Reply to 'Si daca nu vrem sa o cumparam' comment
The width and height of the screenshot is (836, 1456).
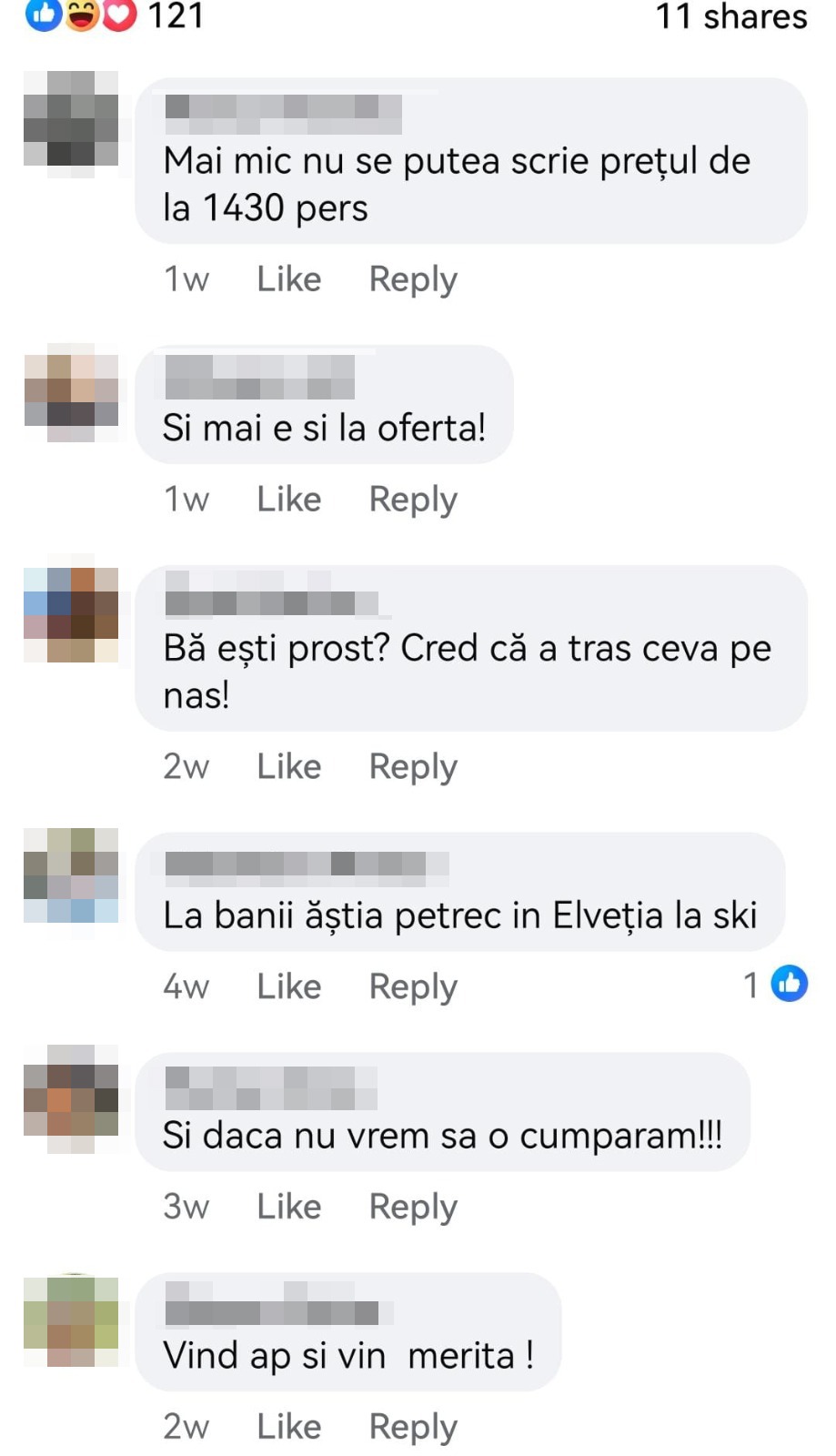(413, 1208)
